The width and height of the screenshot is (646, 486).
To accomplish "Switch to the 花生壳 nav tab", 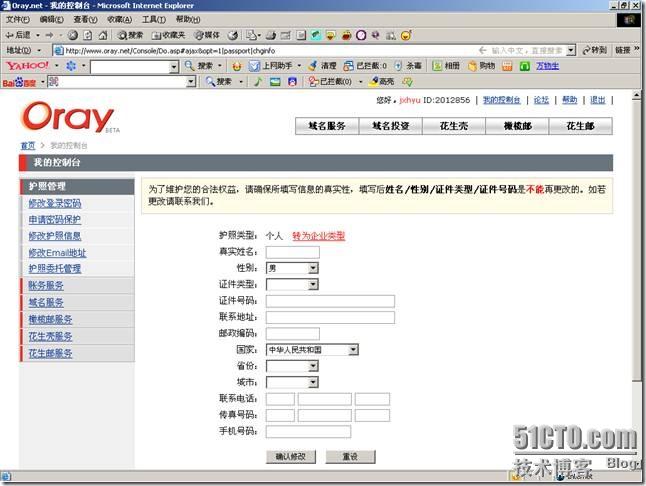I will [454, 126].
